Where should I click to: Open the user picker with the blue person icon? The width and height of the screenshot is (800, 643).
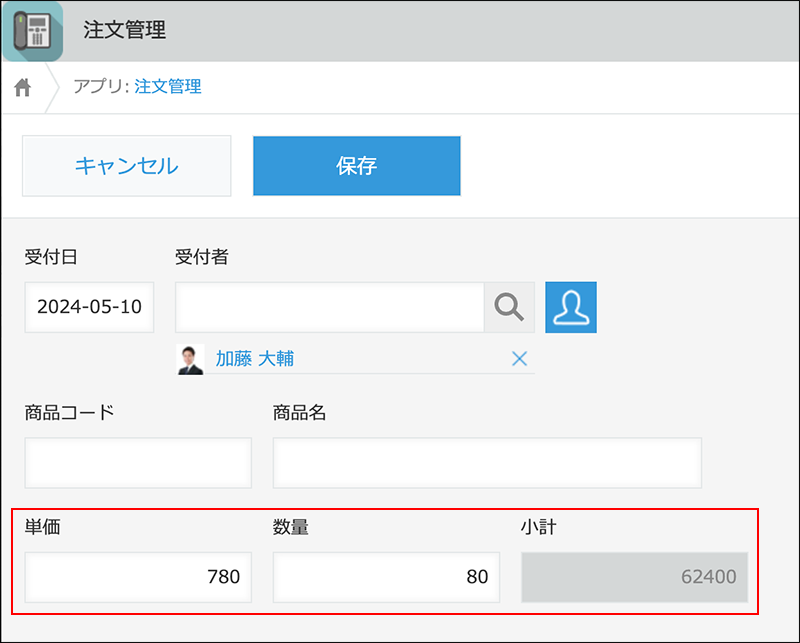click(571, 307)
